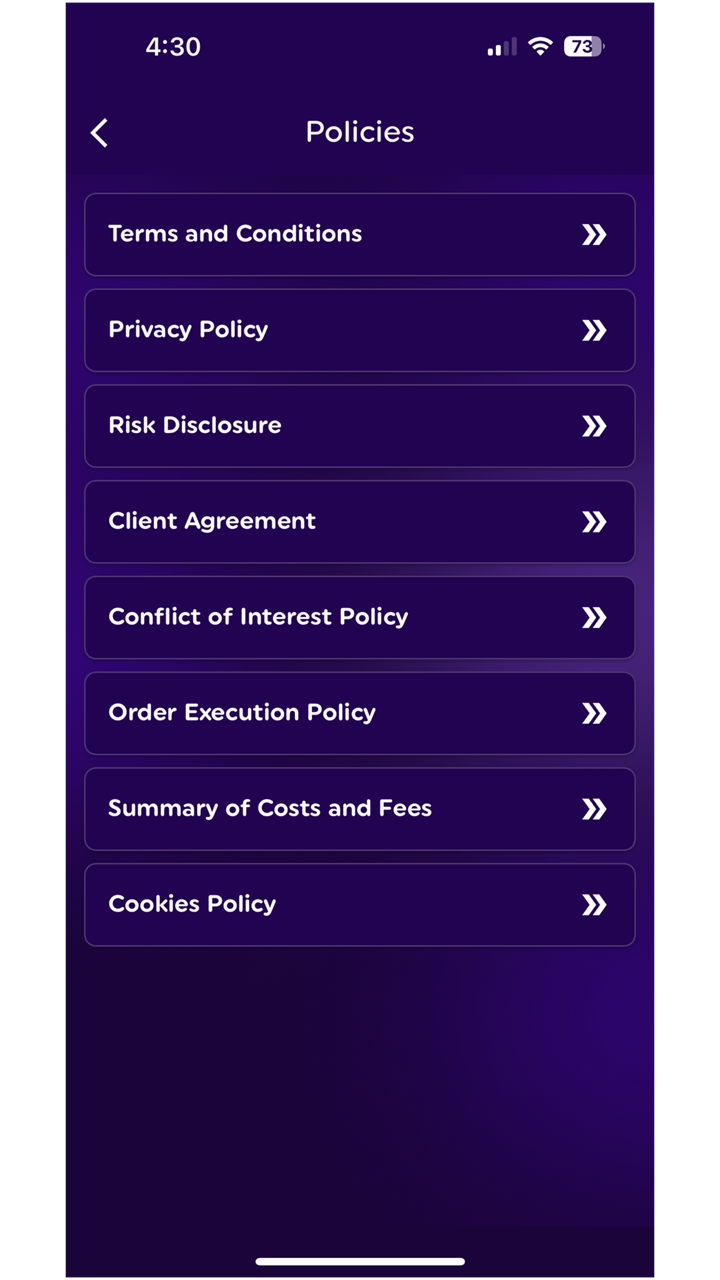Open the Privacy Policy entry
The width and height of the screenshot is (720, 1280).
(188, 330)
